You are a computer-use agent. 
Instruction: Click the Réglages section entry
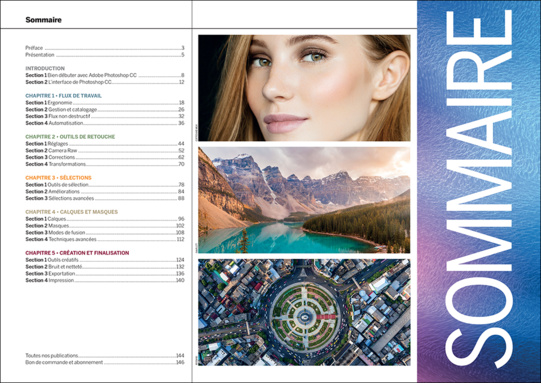point(105,144)
